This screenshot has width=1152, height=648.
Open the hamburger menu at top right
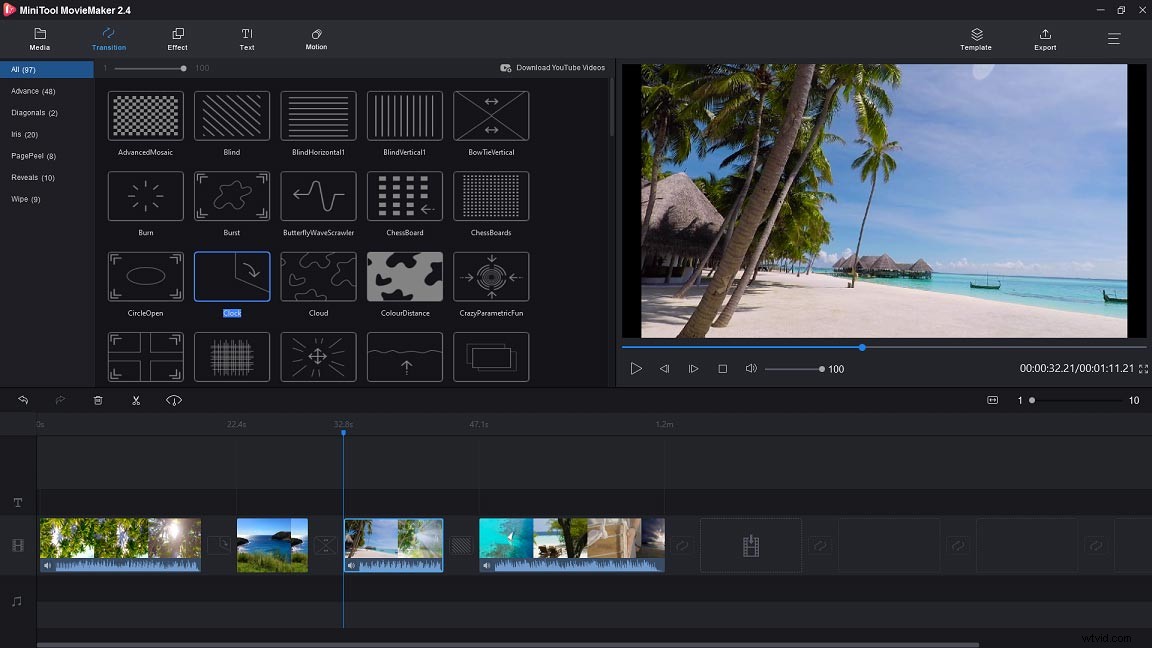coord(1113,40)
